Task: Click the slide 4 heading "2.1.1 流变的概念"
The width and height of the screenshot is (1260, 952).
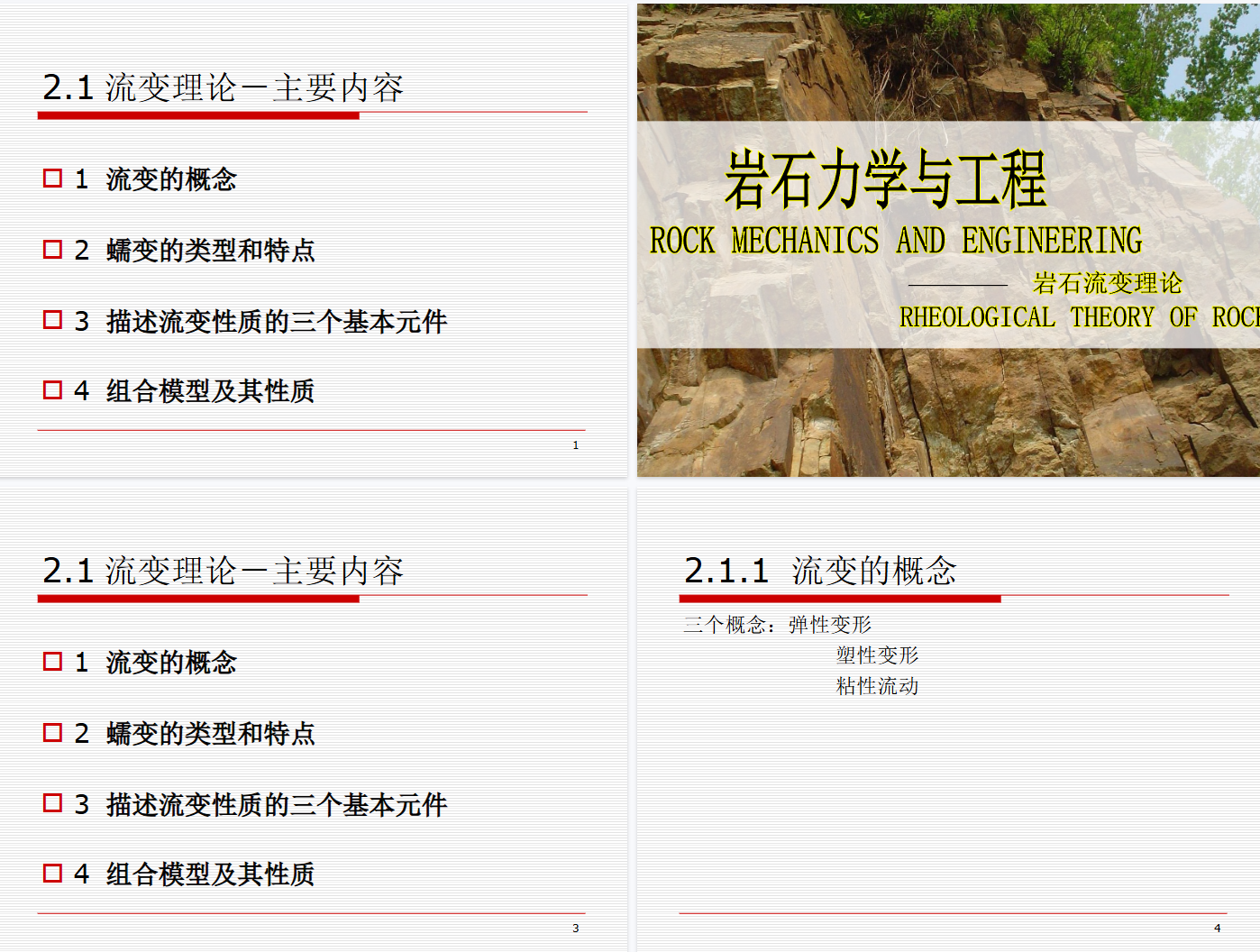Action: pos(819,571)
